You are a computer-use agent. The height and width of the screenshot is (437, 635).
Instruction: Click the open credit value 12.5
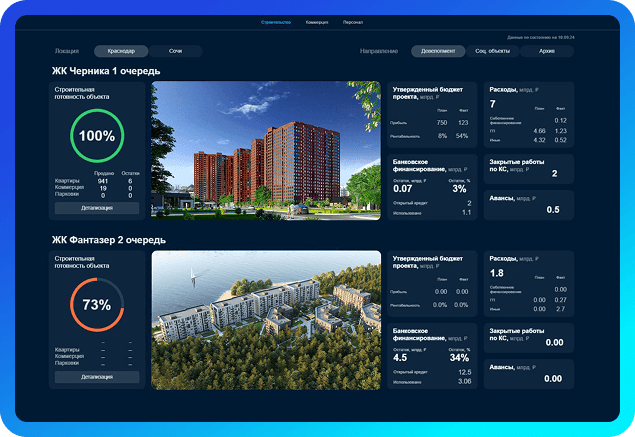pyautogui.click(x=465, y=372)
